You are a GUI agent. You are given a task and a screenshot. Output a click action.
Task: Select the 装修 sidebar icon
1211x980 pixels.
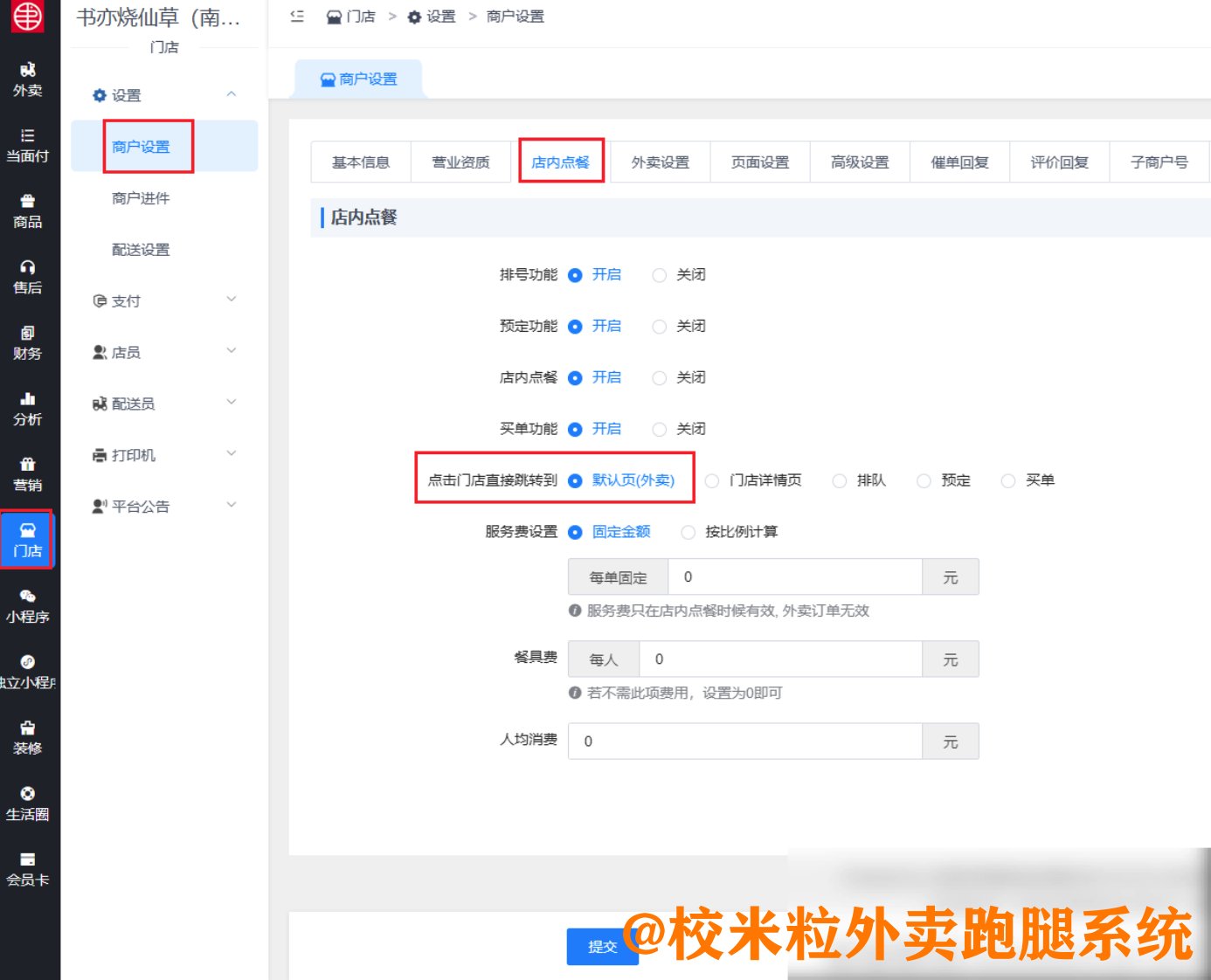[29, 736]
